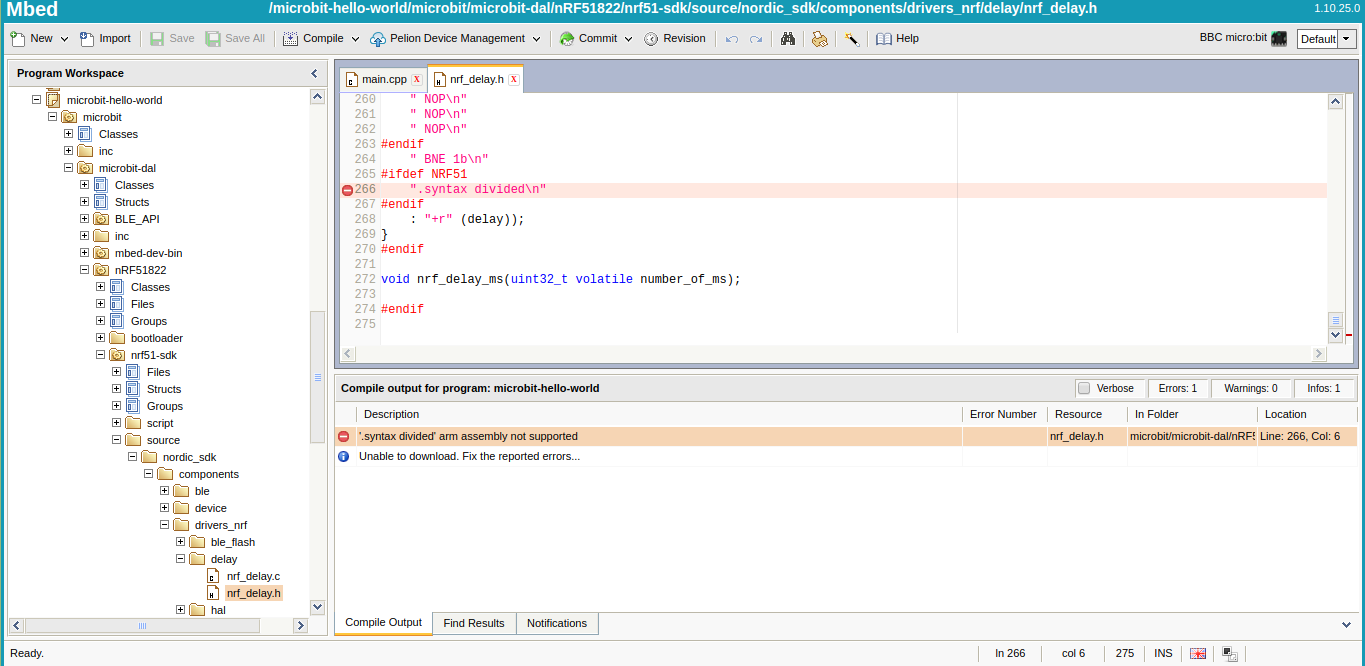The height and width of the screenshot is (666, 1365).
Task: Open the Compile dropdown arrow
Action: click(x=355, y=39)
